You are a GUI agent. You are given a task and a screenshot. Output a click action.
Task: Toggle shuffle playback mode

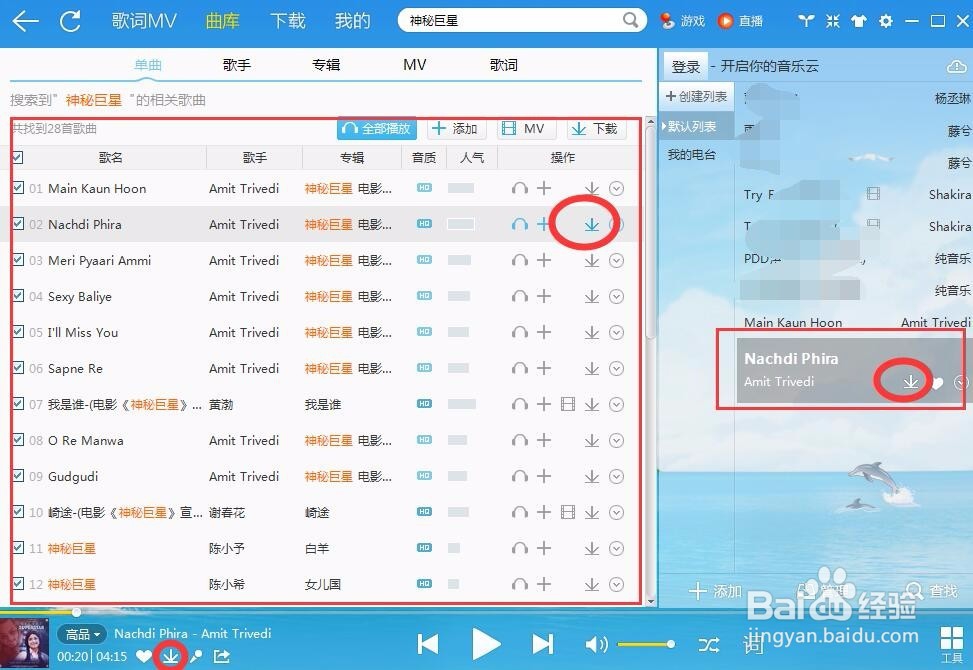click(709, 645)
